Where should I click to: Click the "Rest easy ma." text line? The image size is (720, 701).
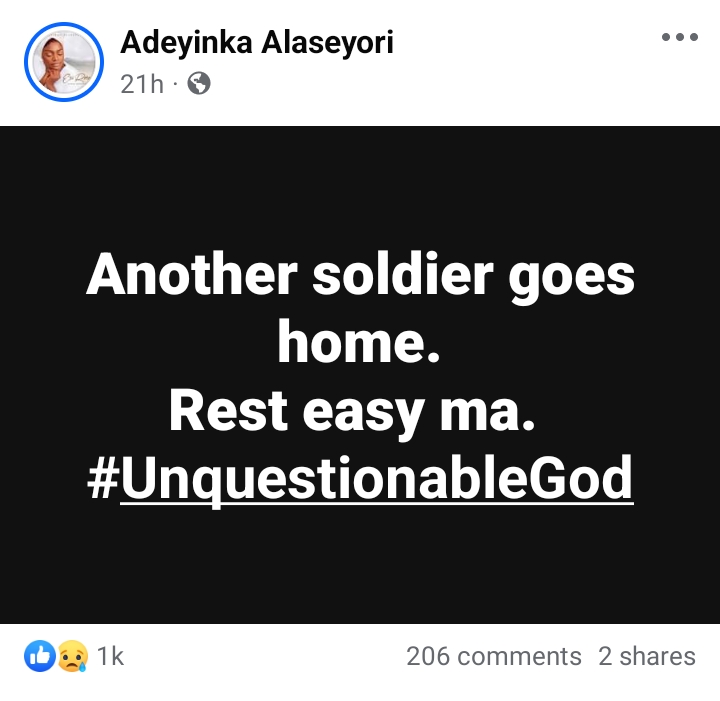click(352, 411)
